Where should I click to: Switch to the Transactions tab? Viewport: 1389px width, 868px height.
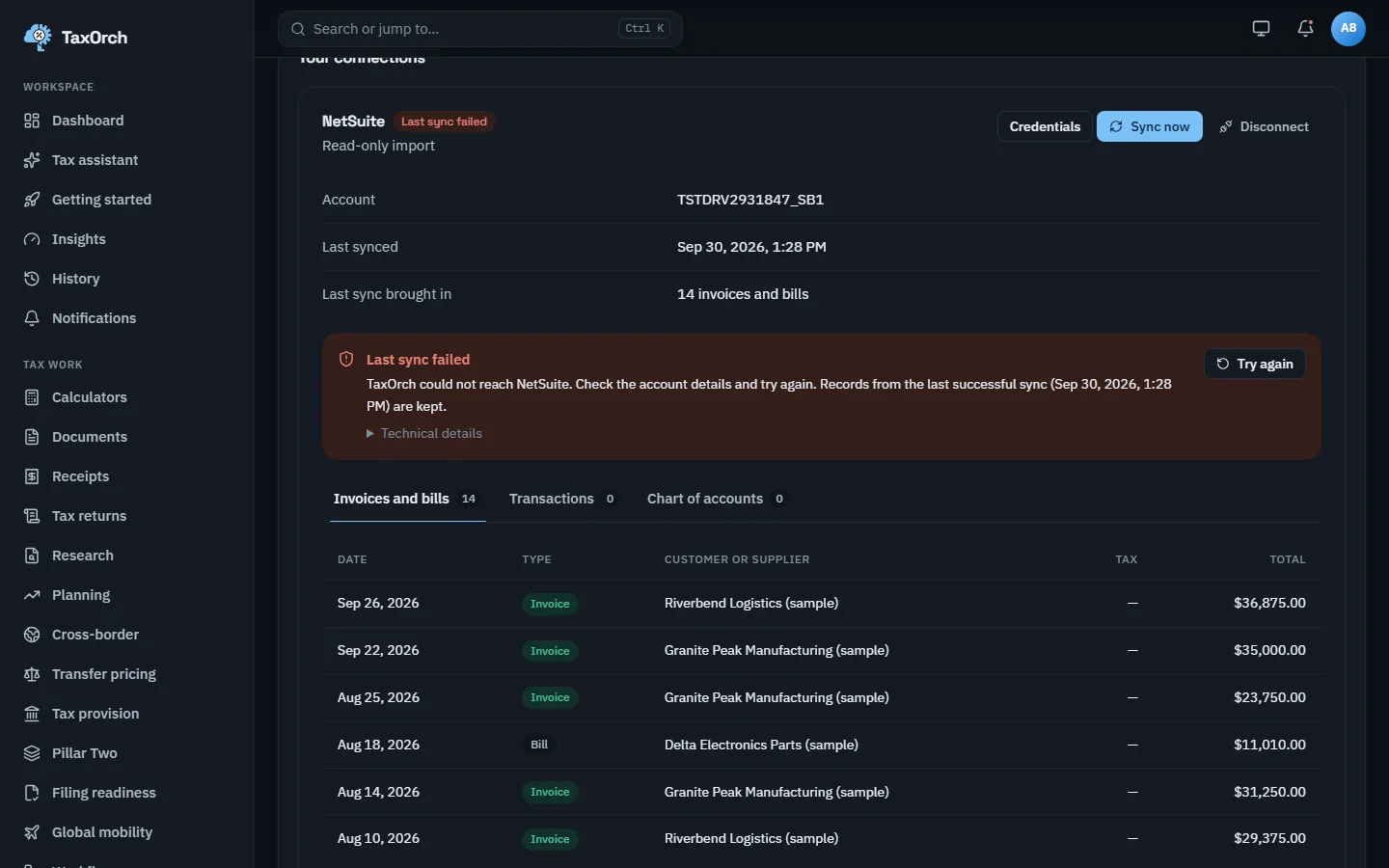pyautogui.click(x=562, y=499)
